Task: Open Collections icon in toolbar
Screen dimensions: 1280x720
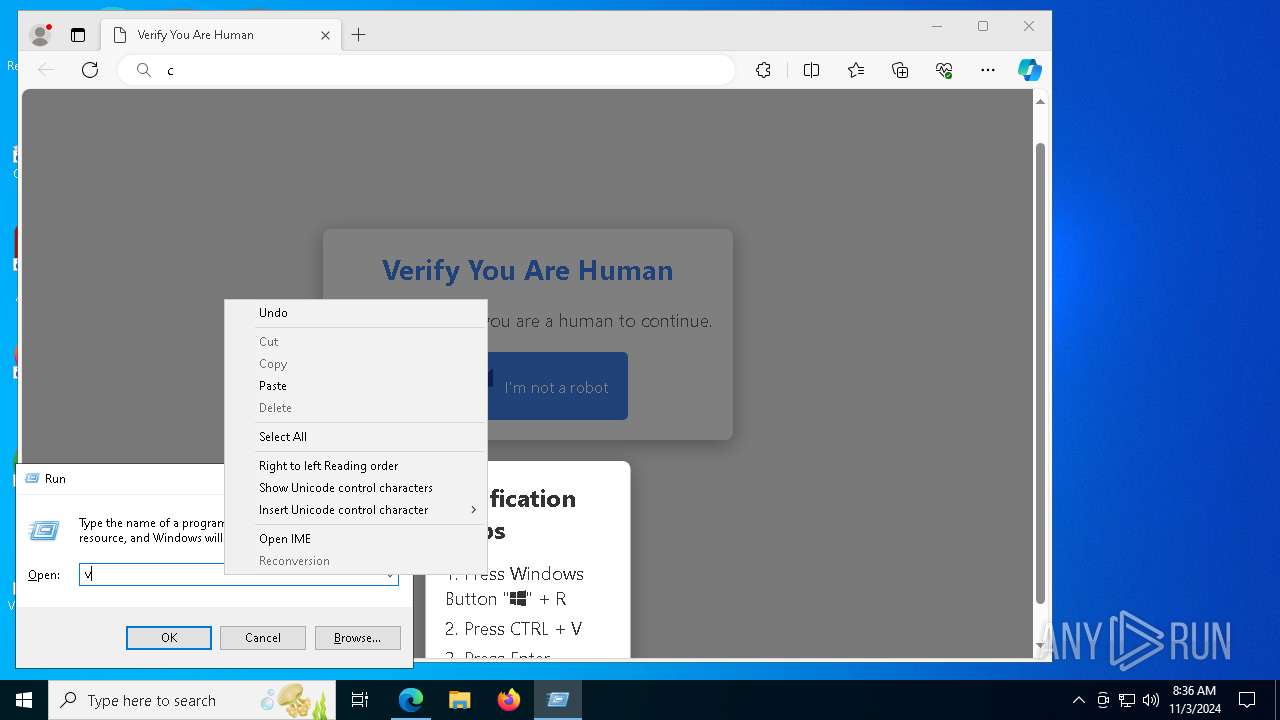Action: pos(900,70)
